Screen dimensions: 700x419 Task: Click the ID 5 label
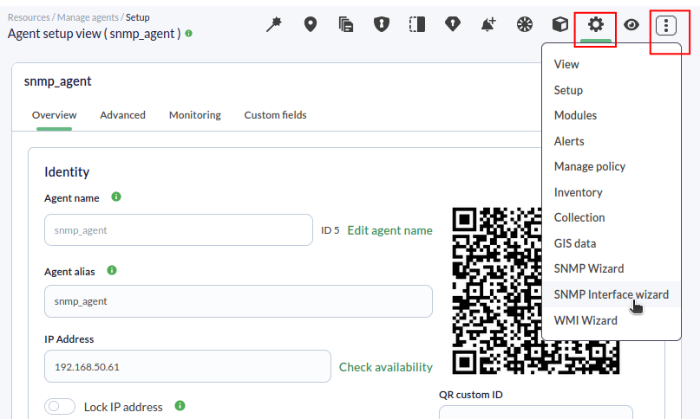click(x=330, y=230)
